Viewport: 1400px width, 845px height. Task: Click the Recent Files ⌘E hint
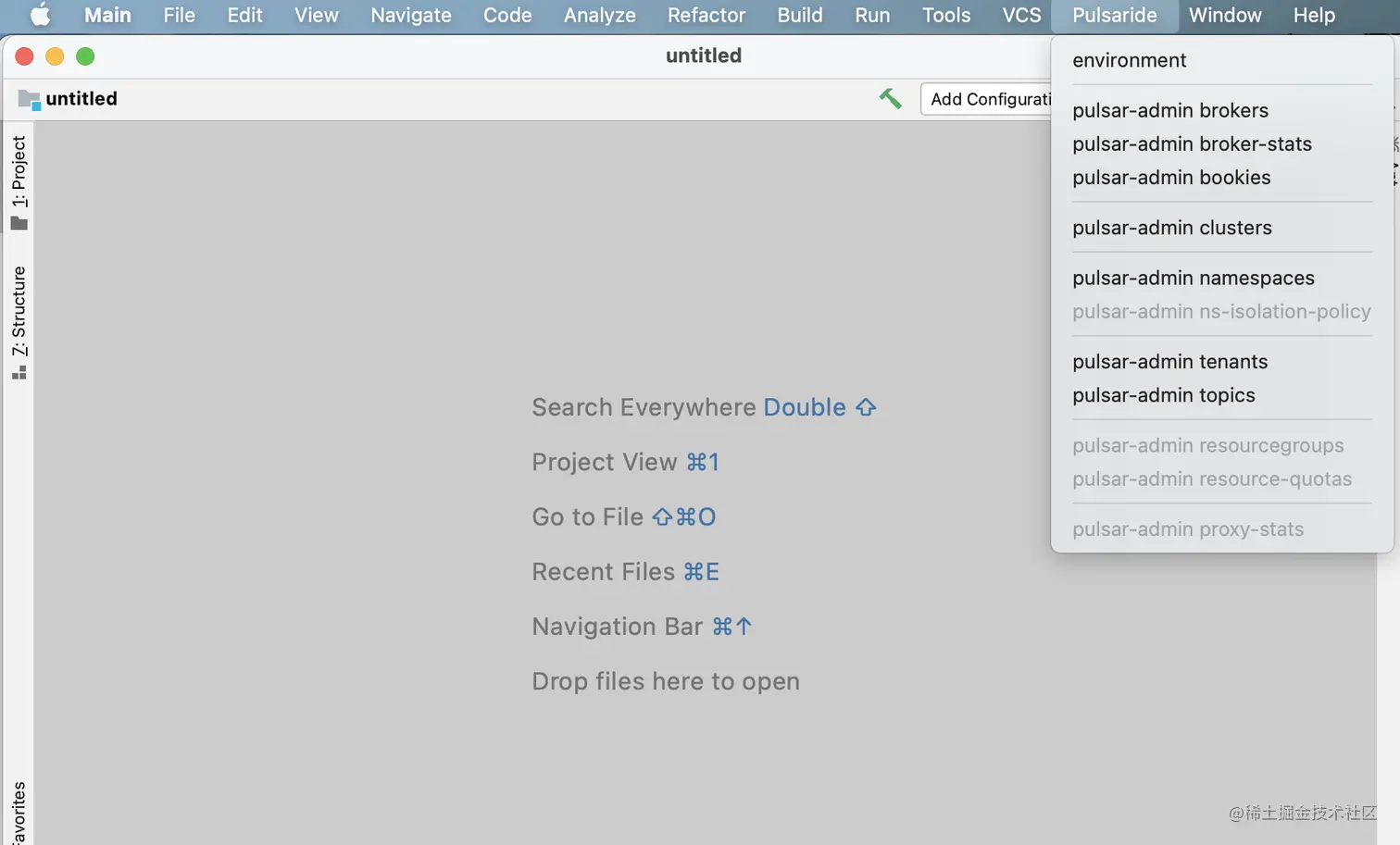(625, 571)
